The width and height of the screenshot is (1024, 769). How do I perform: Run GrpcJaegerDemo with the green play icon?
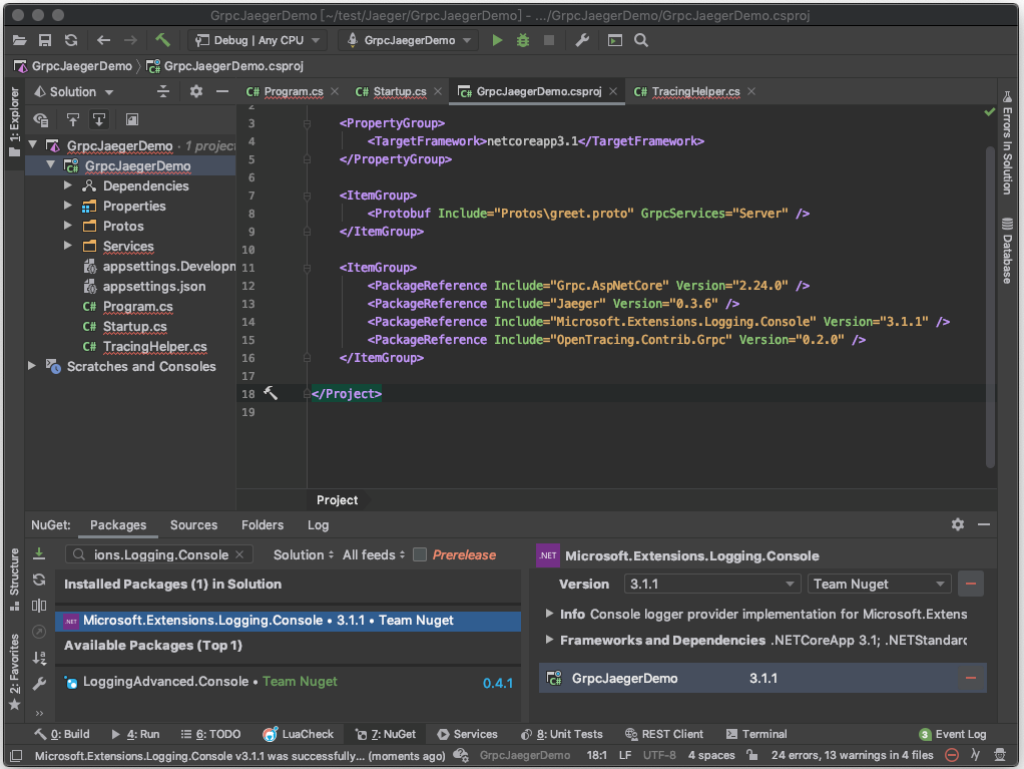pyautogui.click(x=497, y=40)
